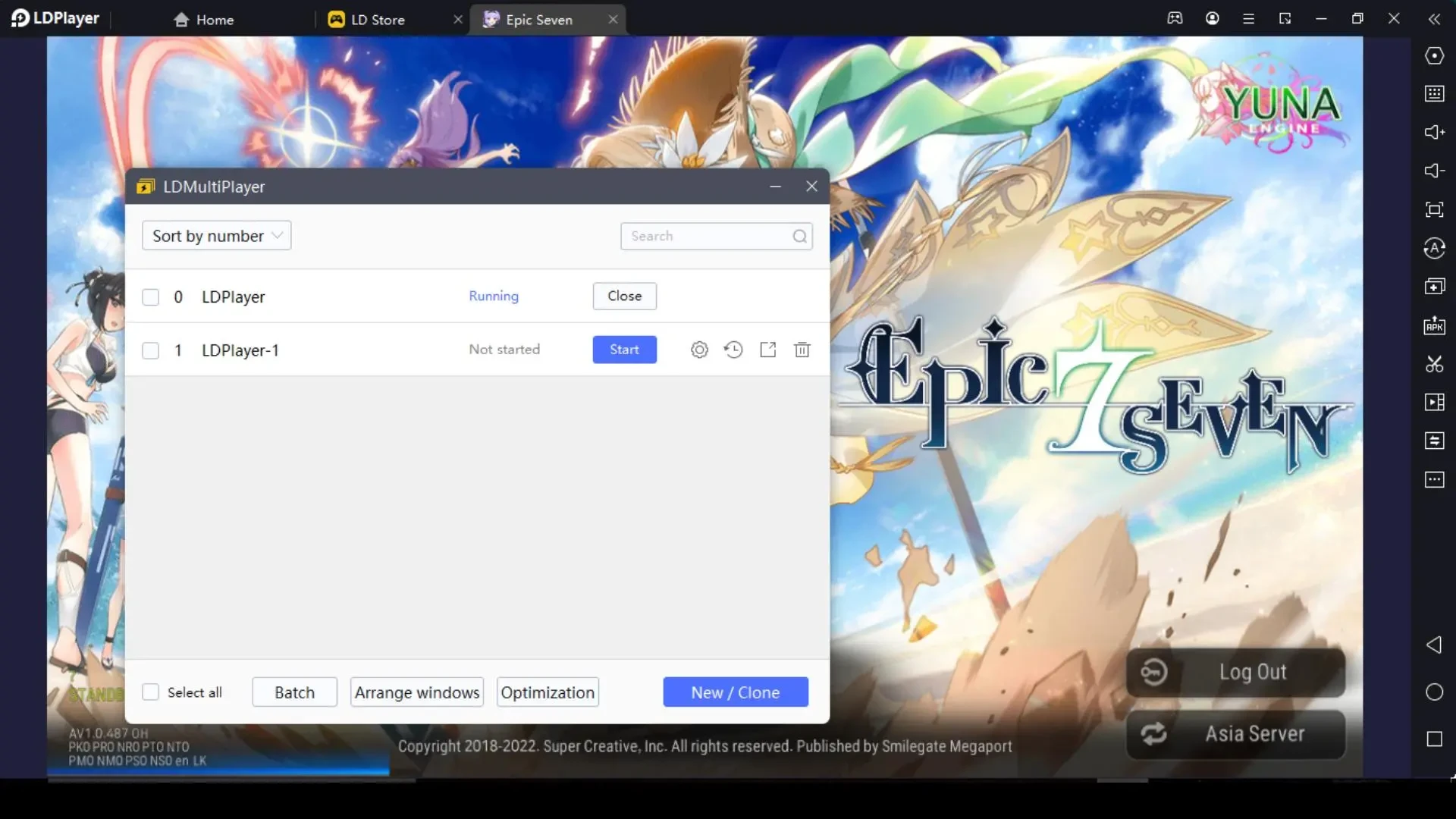Click the New / Clone button
Screen dimensions: 1456x819
[x=735, y=692]
